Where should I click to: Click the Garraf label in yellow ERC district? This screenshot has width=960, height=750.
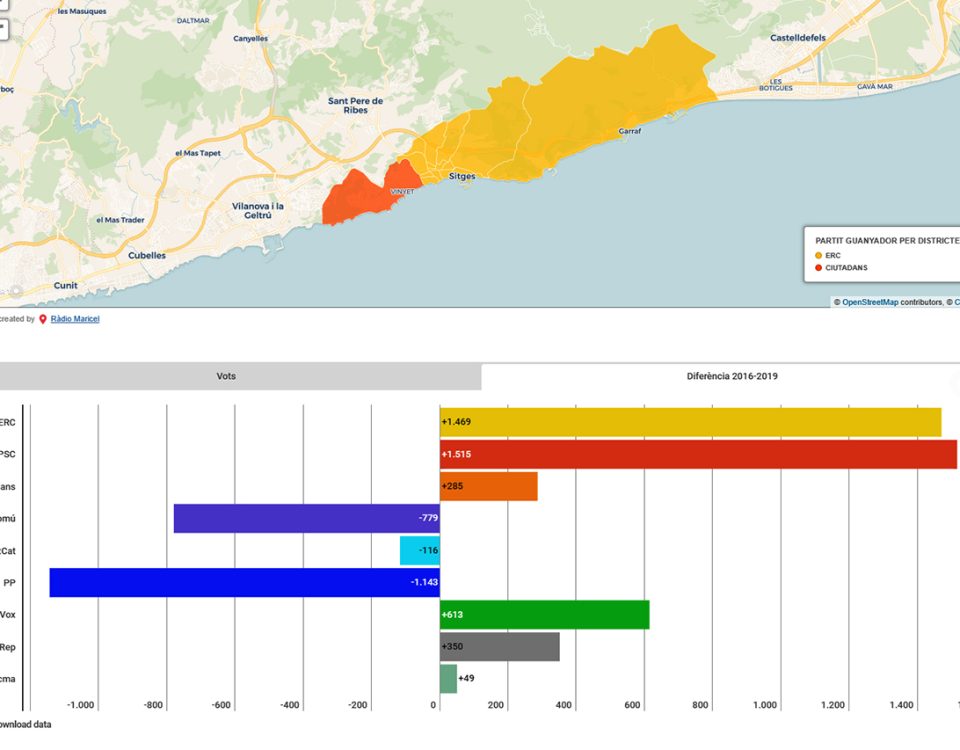coord(630,131)
